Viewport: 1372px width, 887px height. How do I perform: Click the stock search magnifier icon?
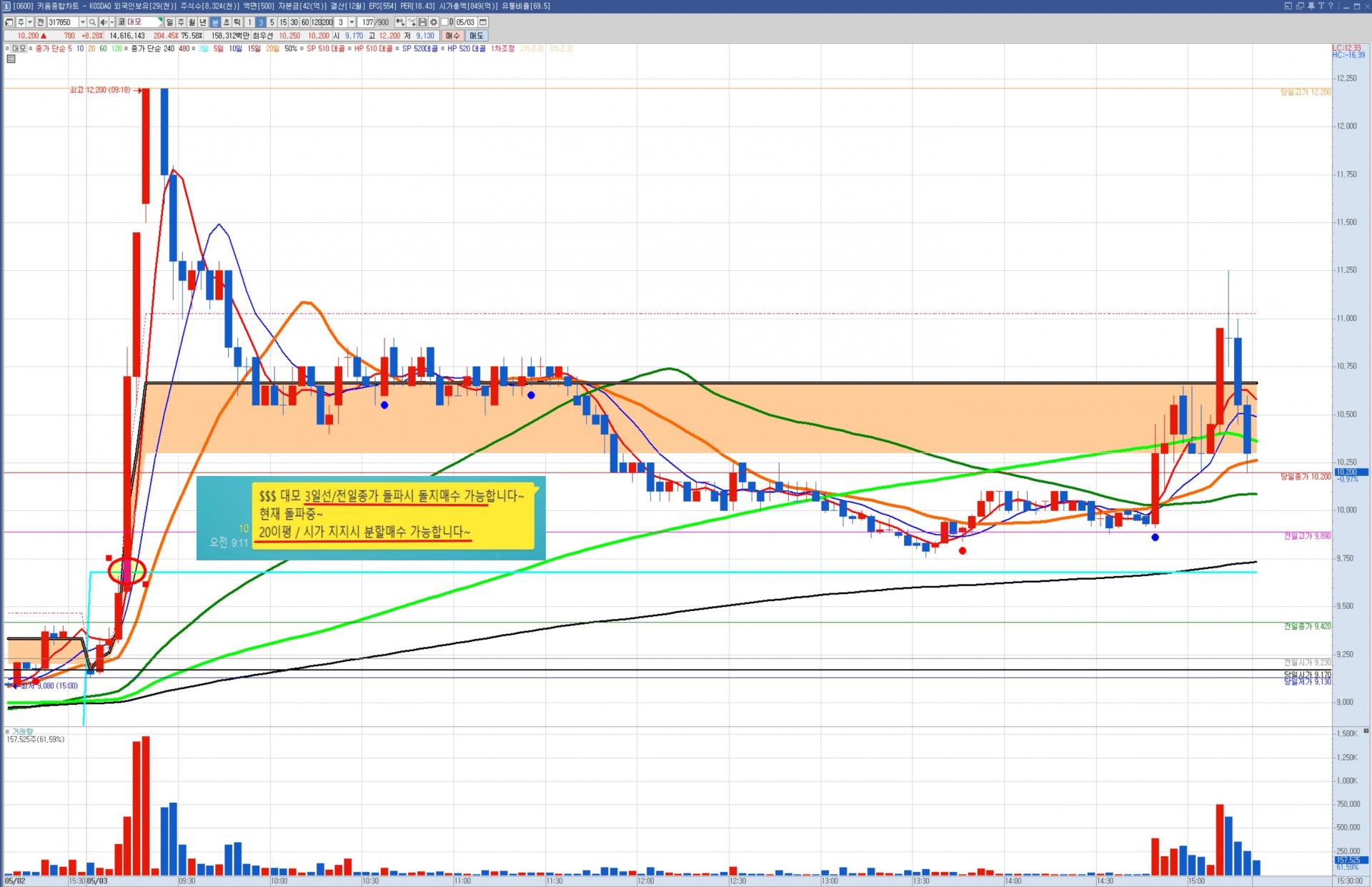point(92,22)
